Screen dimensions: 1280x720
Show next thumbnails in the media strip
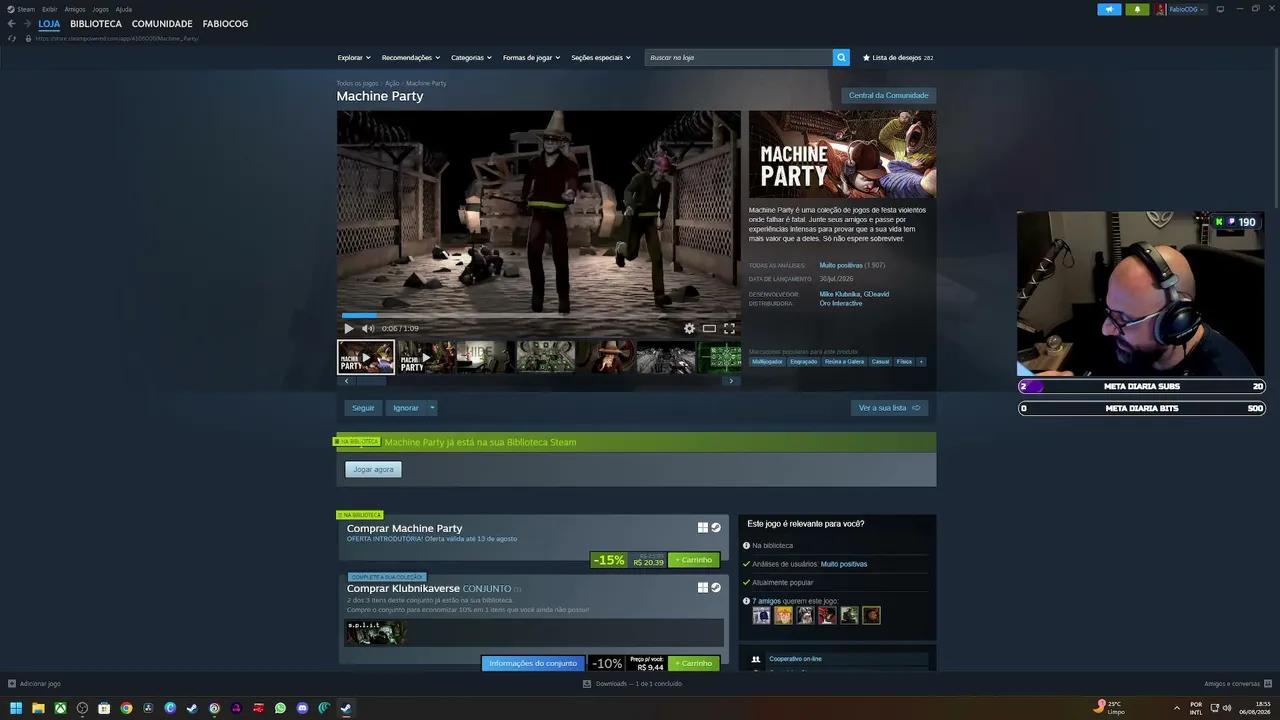click(731, 381)
